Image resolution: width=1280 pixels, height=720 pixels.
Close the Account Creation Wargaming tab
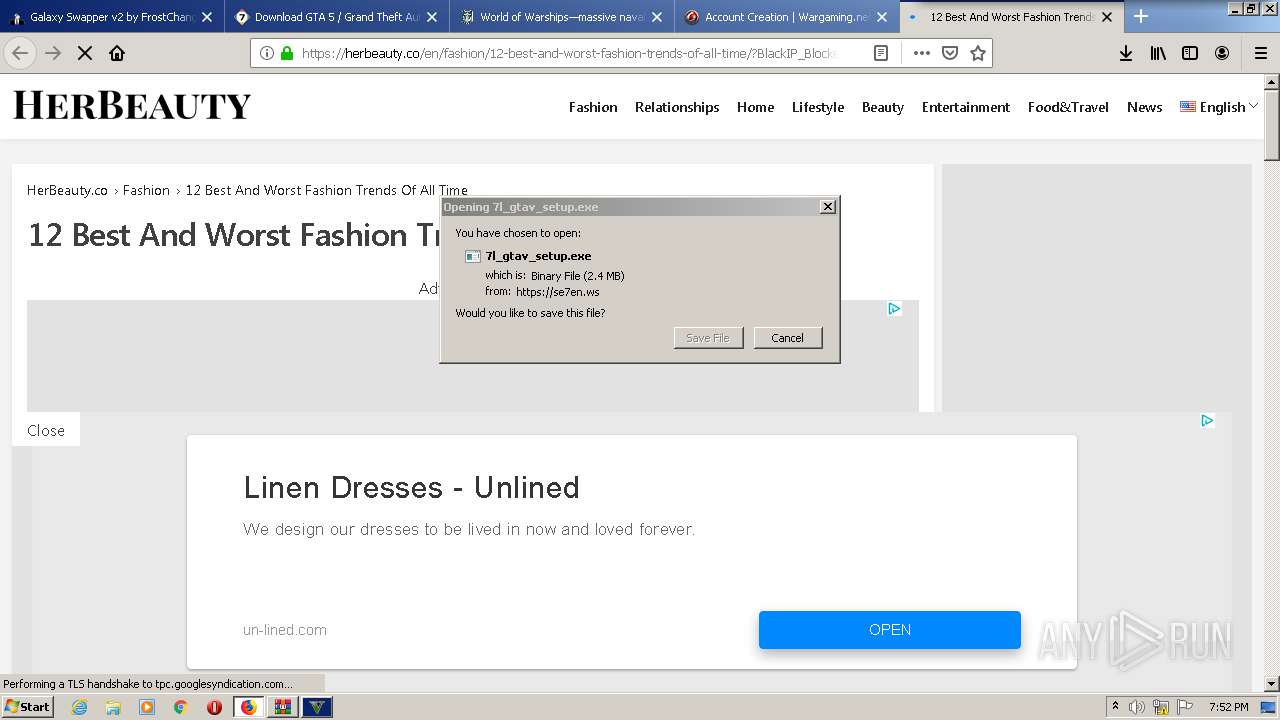[882, 17]
